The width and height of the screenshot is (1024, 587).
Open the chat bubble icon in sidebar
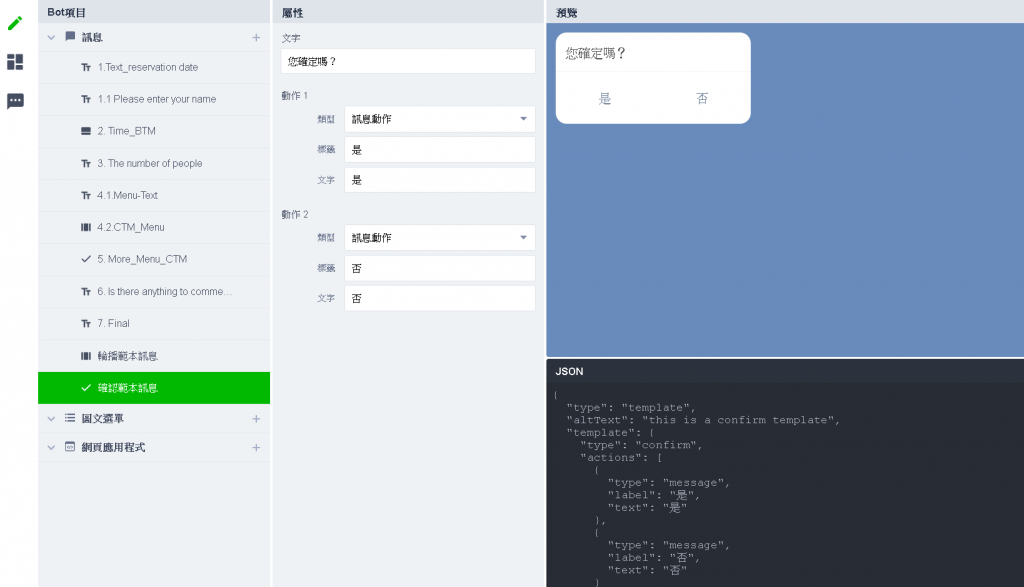coord(15,101)
